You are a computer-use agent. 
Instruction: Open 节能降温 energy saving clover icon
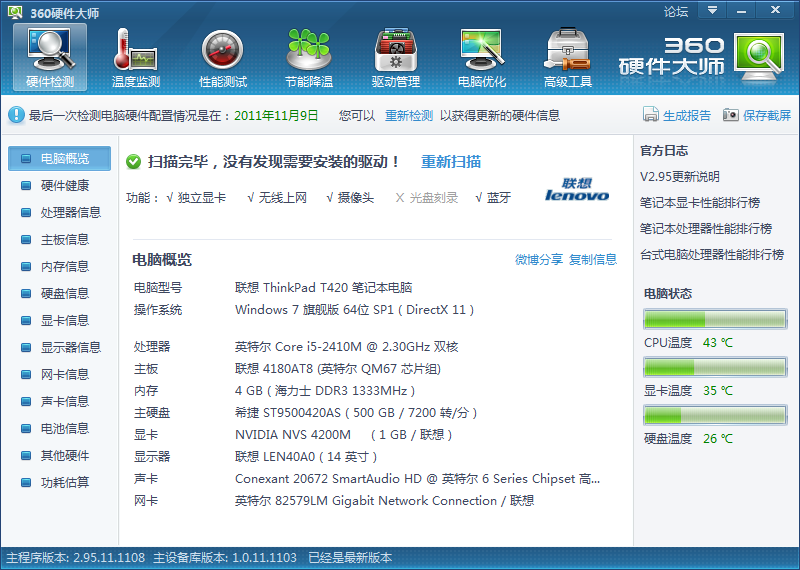(x=309, y=58)
